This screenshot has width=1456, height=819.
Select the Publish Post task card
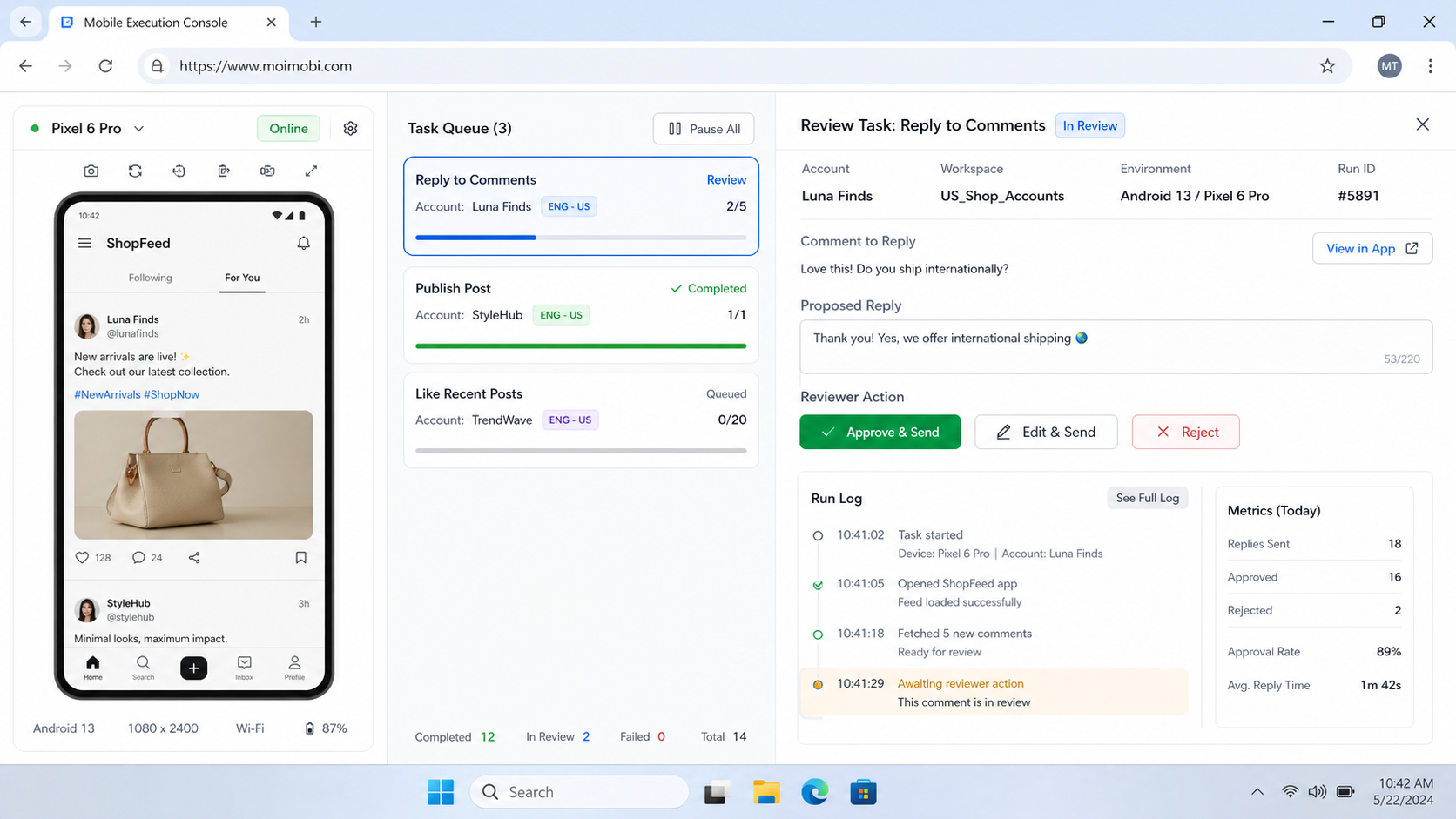pyautogui.click(x=581, y=315)
